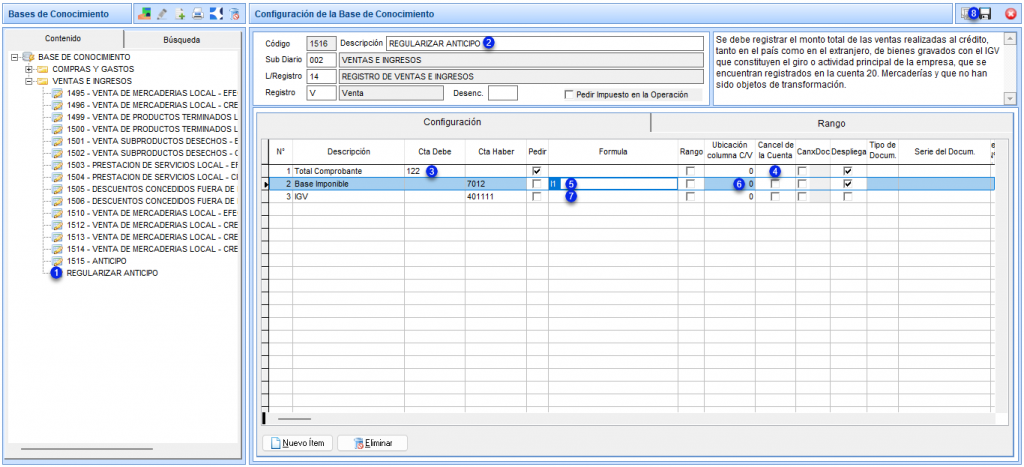Image resolution: width=1024 pixels, height=467 pixels.
Task: Check Pedir for the IGV row
Action: [537, 196]
